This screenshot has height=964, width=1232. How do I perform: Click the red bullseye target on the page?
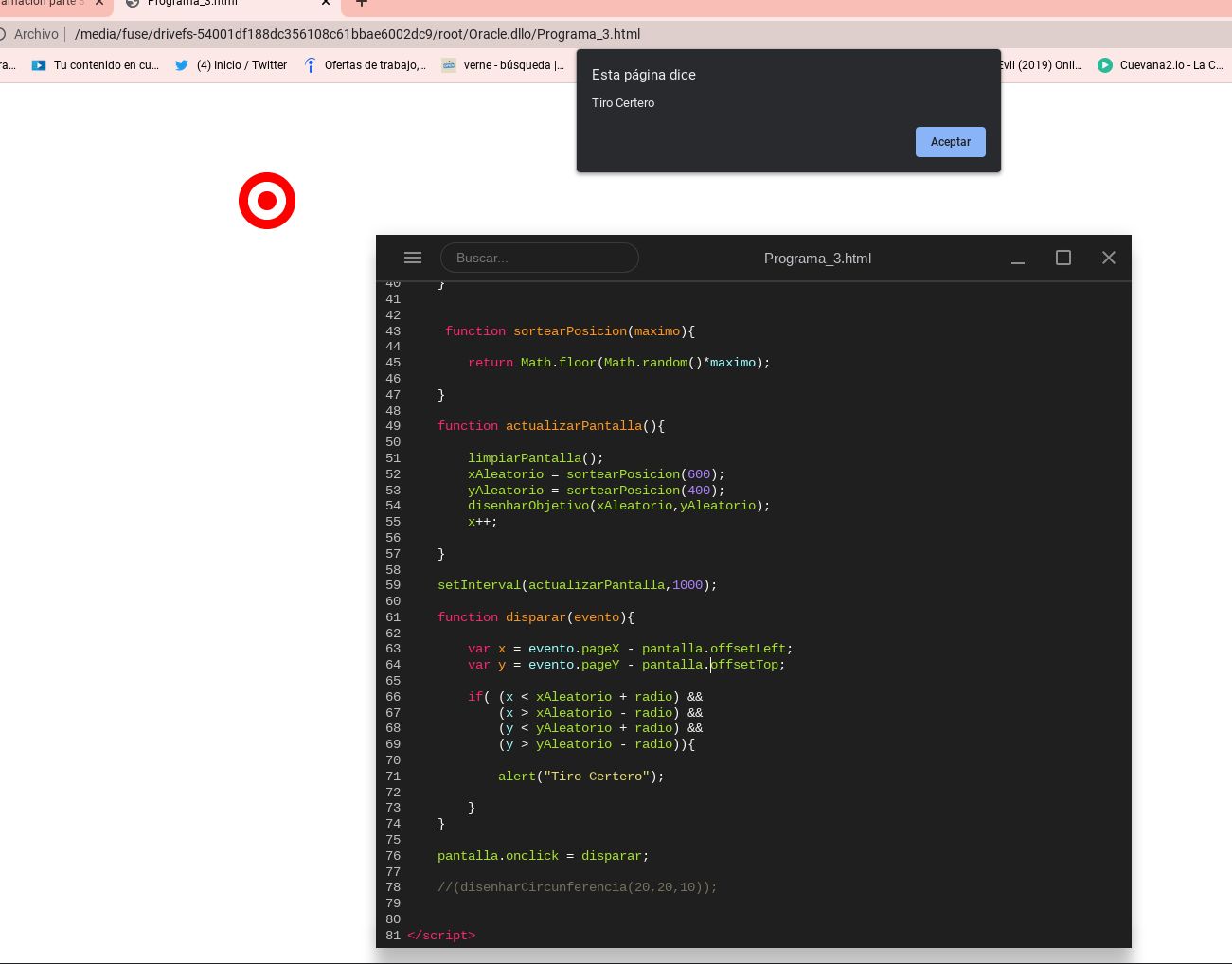(267, 201)
